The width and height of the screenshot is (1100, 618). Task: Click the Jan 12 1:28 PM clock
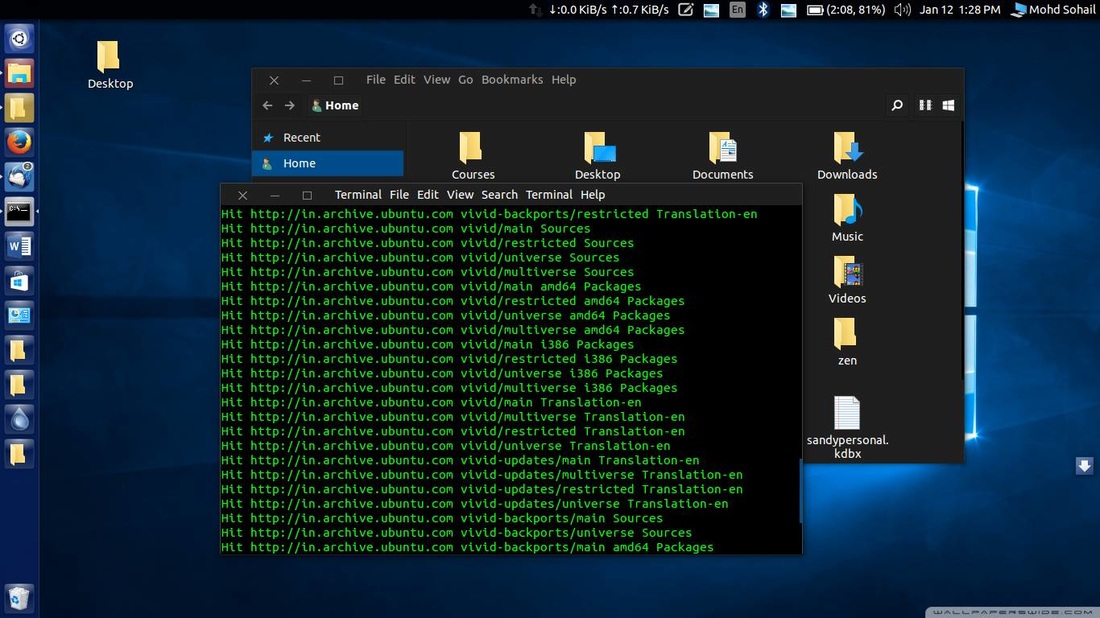(x=960, y=10)
